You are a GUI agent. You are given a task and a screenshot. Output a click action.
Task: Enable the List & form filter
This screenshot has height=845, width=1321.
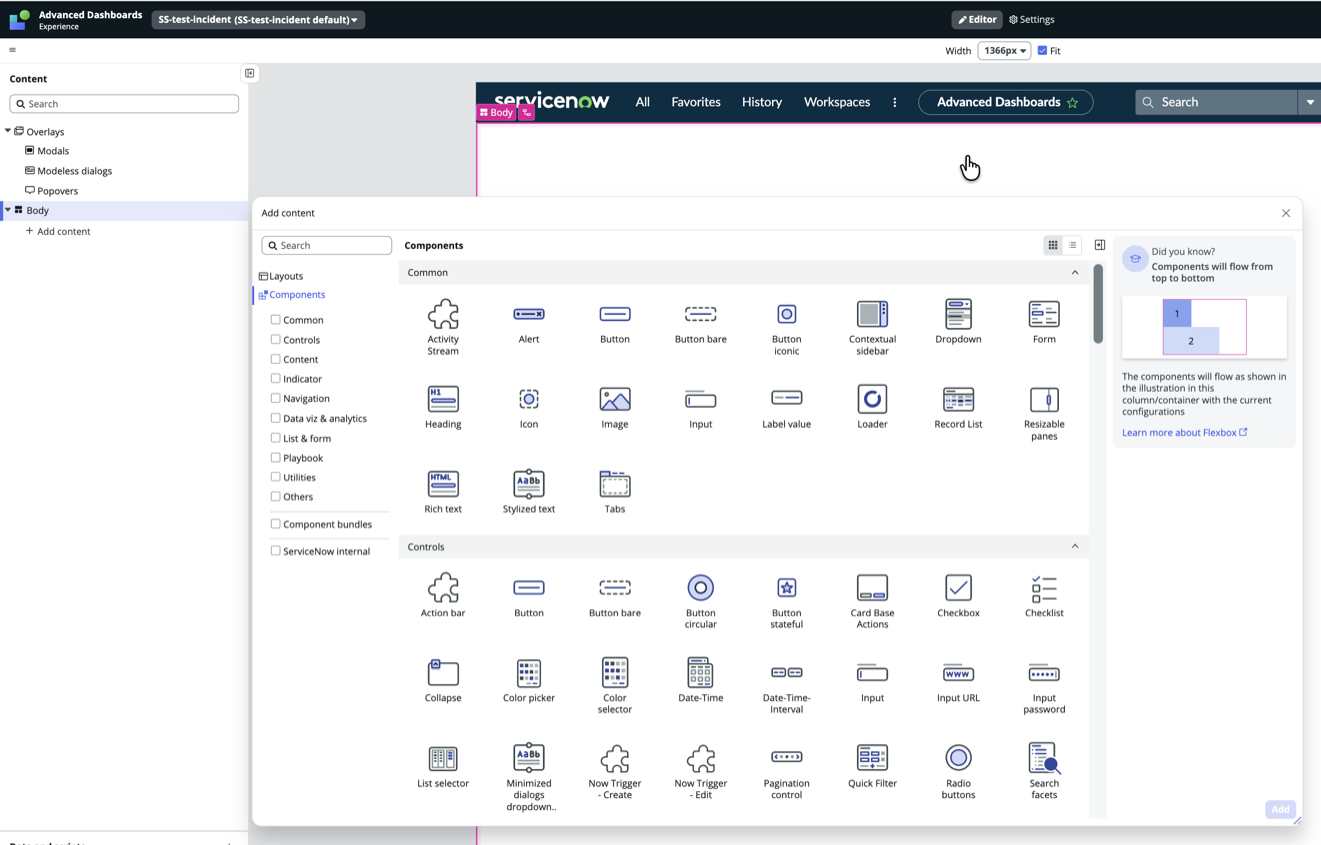click(x=275, y=437)
